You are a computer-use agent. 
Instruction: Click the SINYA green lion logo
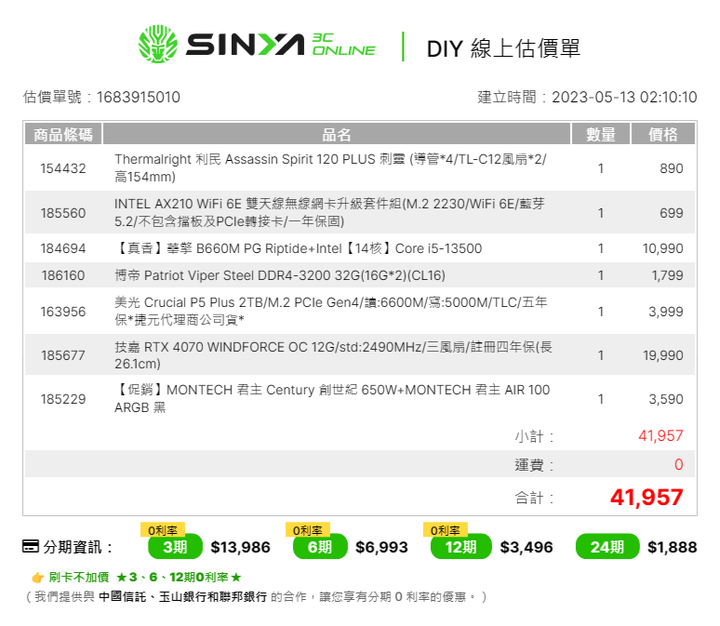tap(158, 44)
